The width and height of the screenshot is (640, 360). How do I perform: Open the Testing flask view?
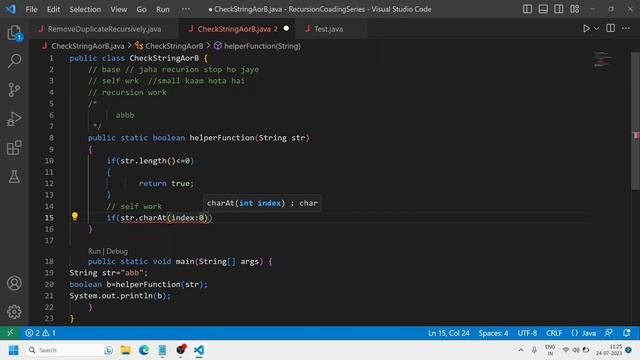point(14,177)
